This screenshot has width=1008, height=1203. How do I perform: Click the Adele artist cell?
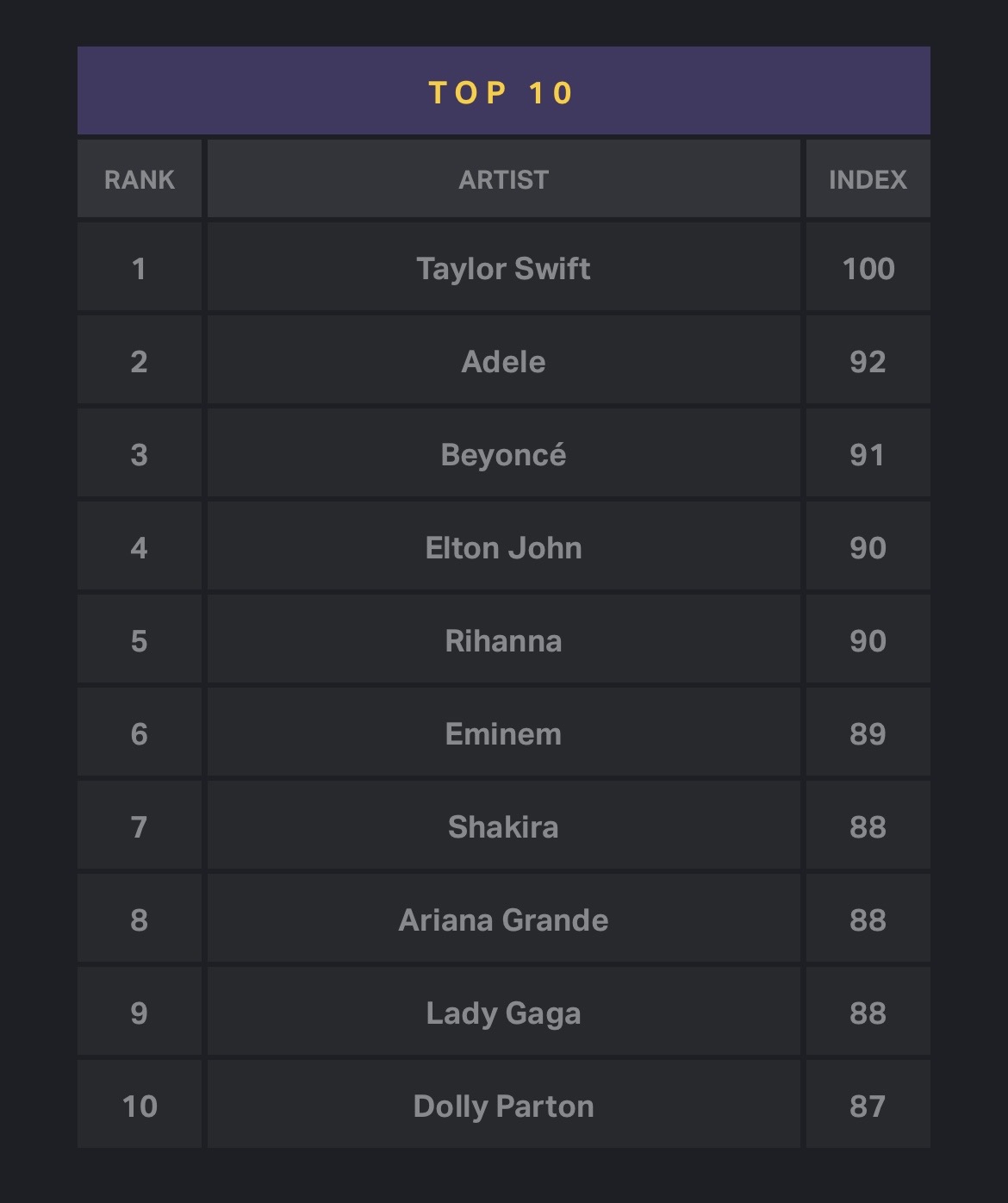pos(504,361)
